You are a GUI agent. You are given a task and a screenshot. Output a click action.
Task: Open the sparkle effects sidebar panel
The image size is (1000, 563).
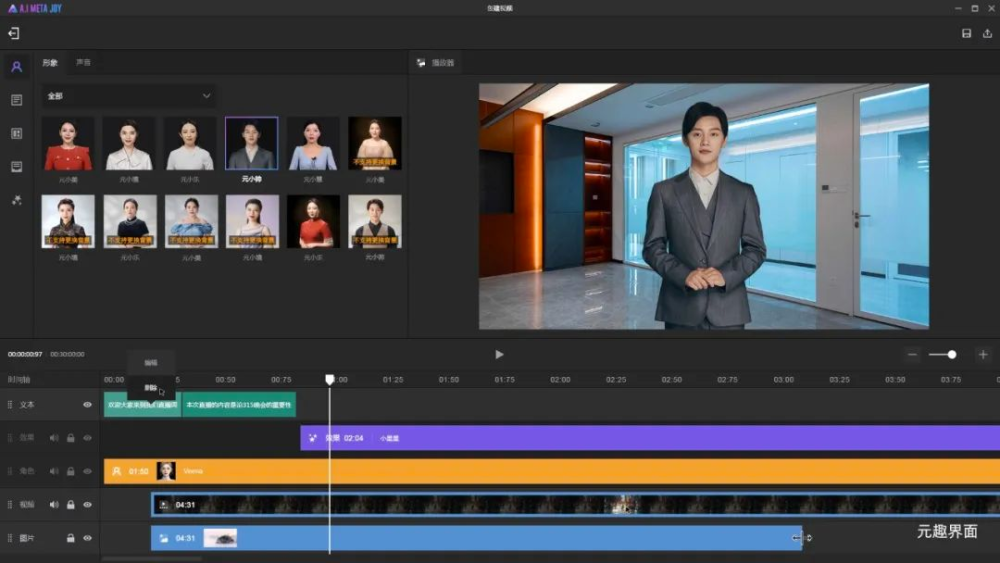(17, 200)
